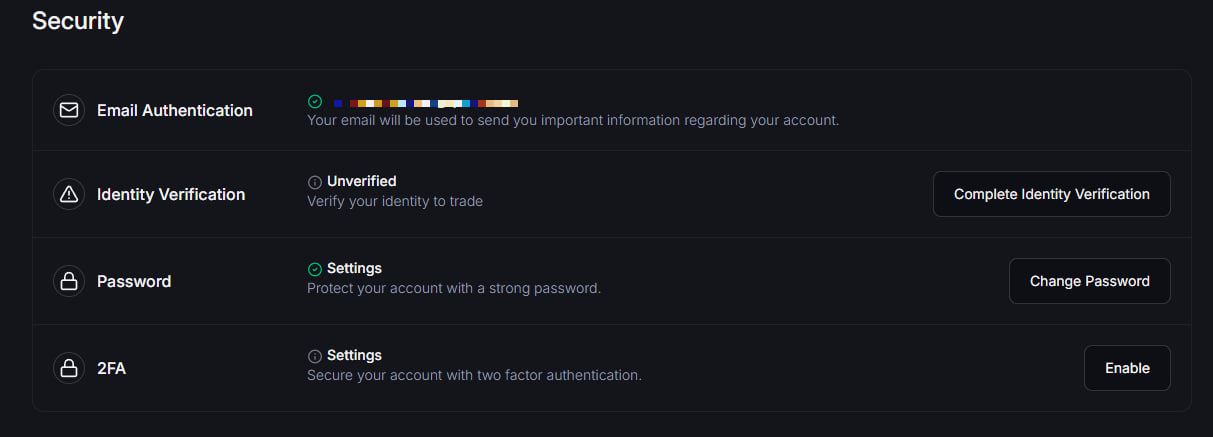Click the Security page heading
The width and height of the screenshot is (1213, 437).
click(78, 21)
